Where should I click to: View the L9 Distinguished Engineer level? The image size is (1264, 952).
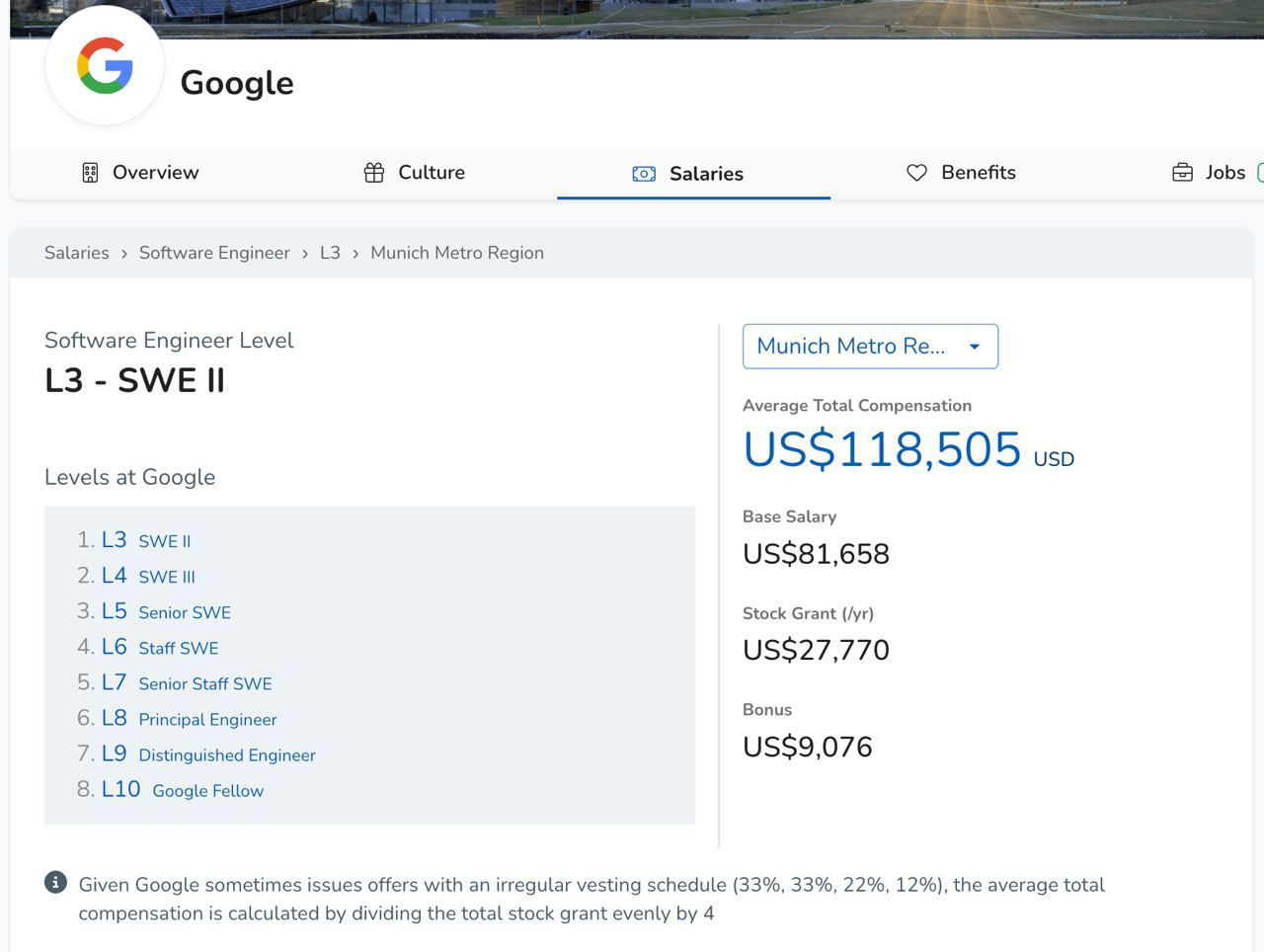pyautogui.click(x=208, y=754)
